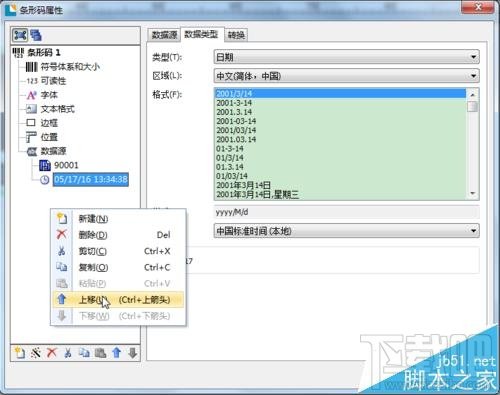This screenshot has height=395, width=500.
Task: Pick the 2001年3月14日 format
Action: click(x=340, y=185)
